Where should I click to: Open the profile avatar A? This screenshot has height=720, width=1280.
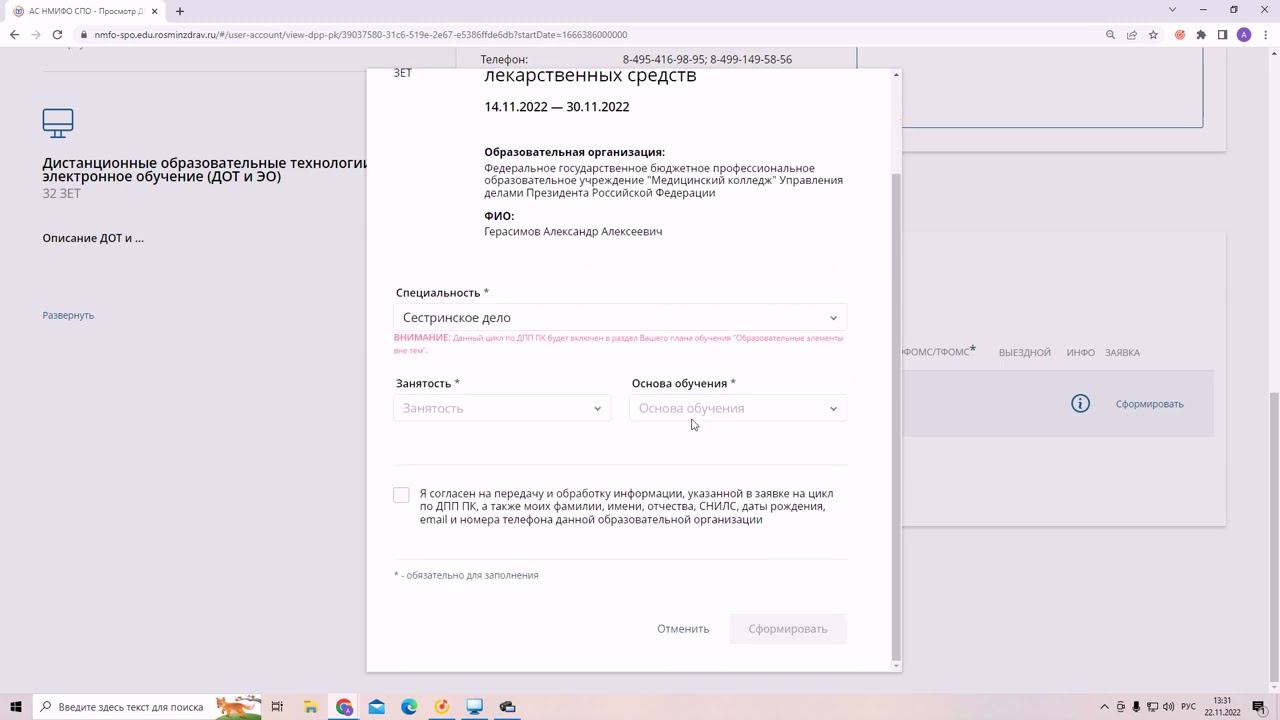coord(1244,34)
